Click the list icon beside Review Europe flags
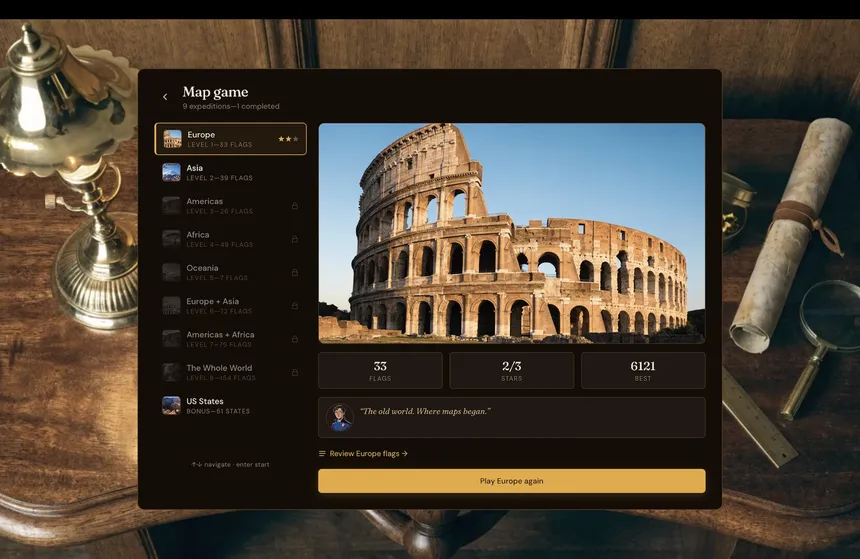The width and height of the screenshot is (860, 559). [322, 454]
